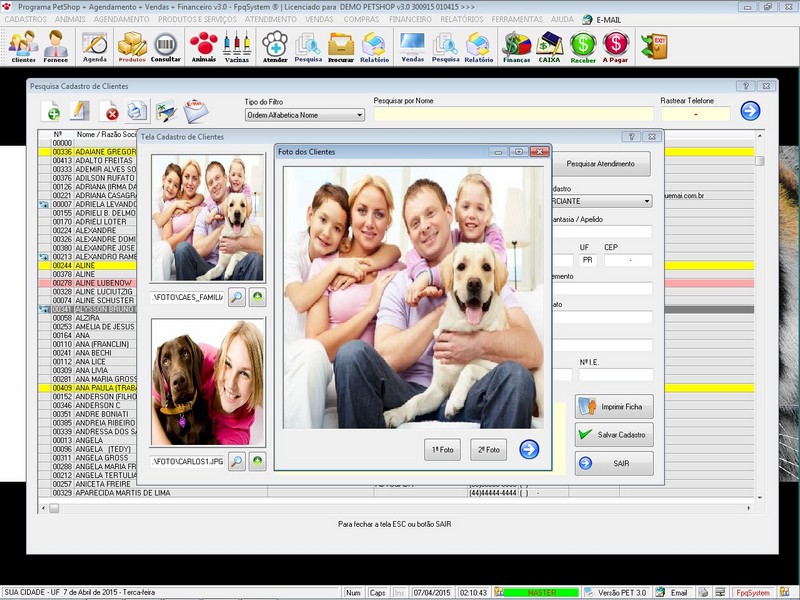Open the Fornece suppliers icon
The width and height of the screenshot is (800, 600).
[x=56, y=46]
